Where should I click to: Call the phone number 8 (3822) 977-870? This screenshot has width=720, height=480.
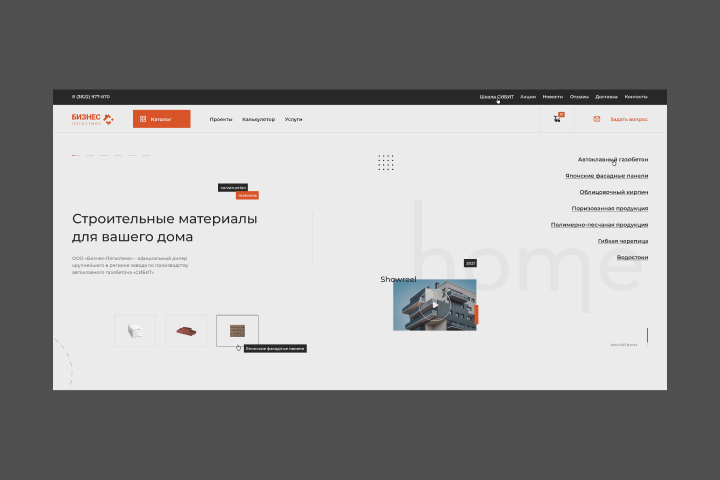91,97
